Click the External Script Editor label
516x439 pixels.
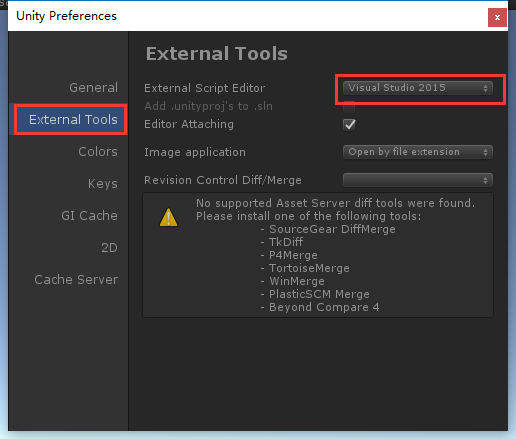pos(205,88)
